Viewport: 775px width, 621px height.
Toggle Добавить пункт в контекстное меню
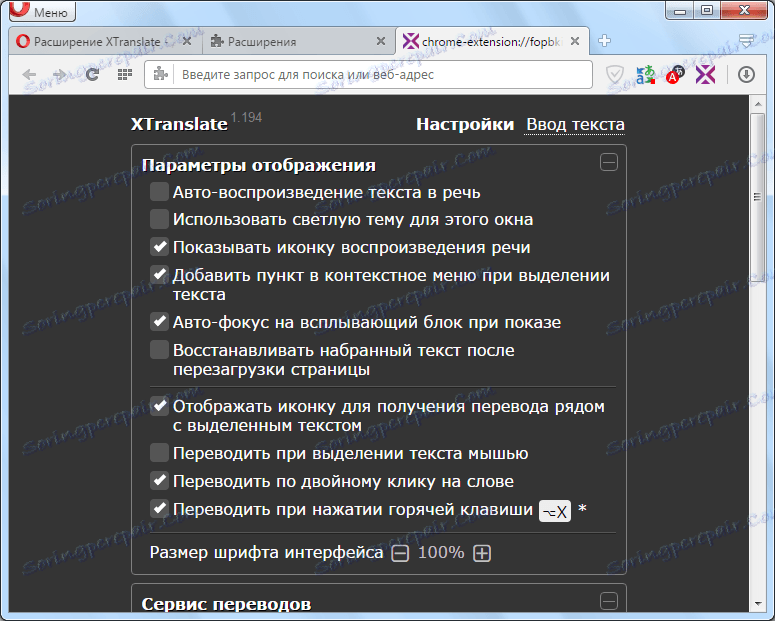click(x=159, y=274)
